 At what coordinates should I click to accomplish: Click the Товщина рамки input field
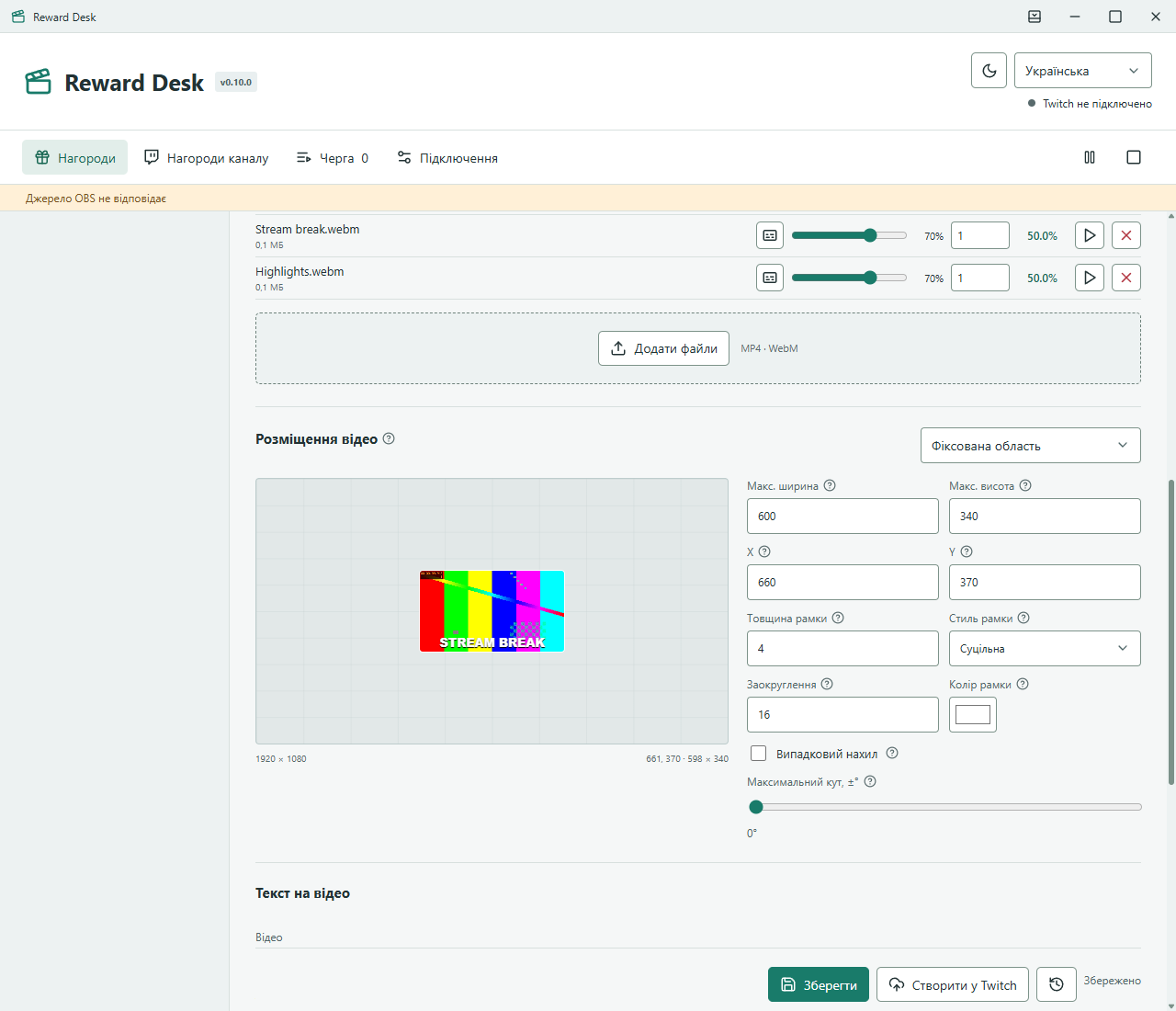click(x=842, y=648)
